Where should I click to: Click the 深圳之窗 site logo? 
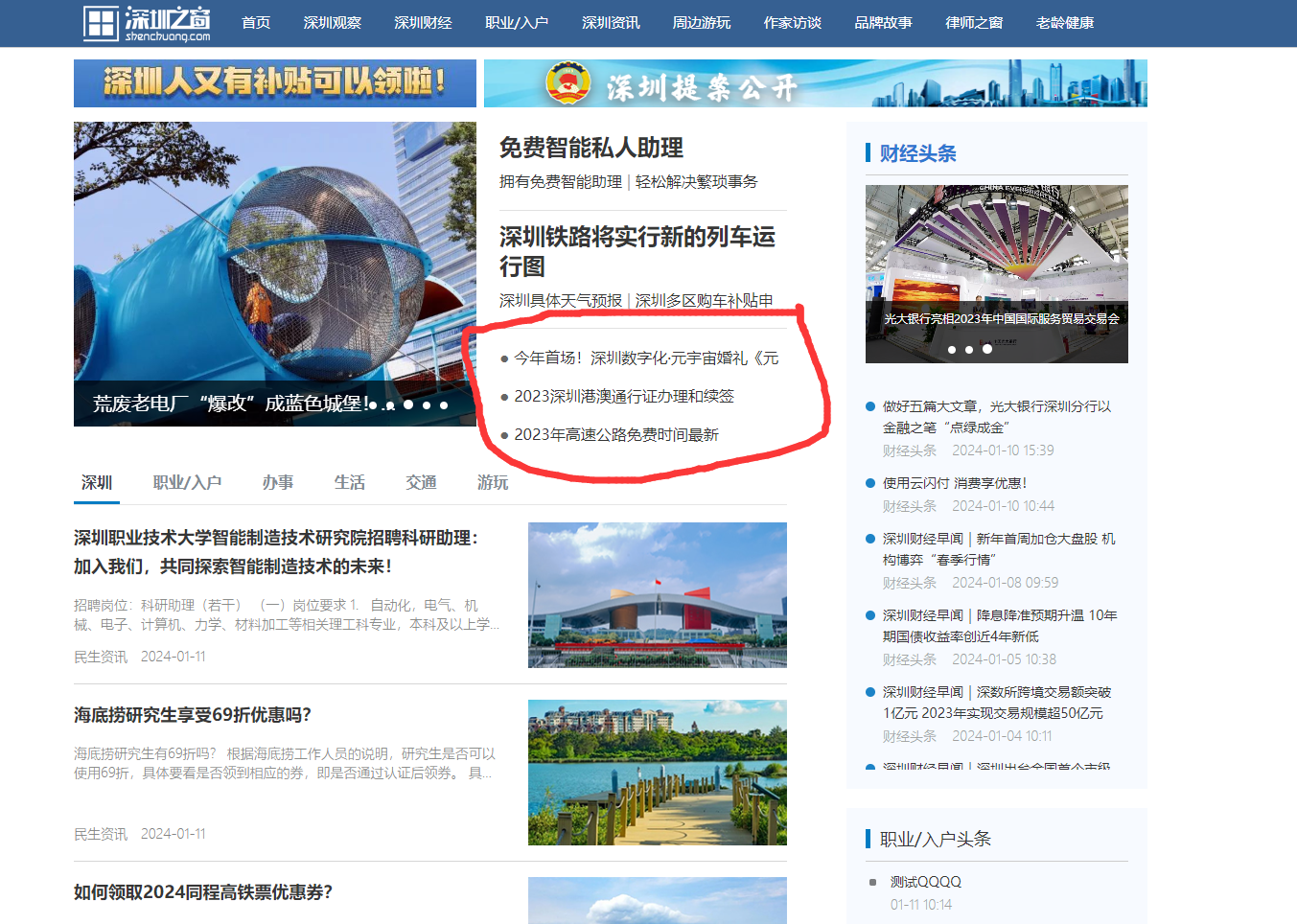tap(147, 23)
